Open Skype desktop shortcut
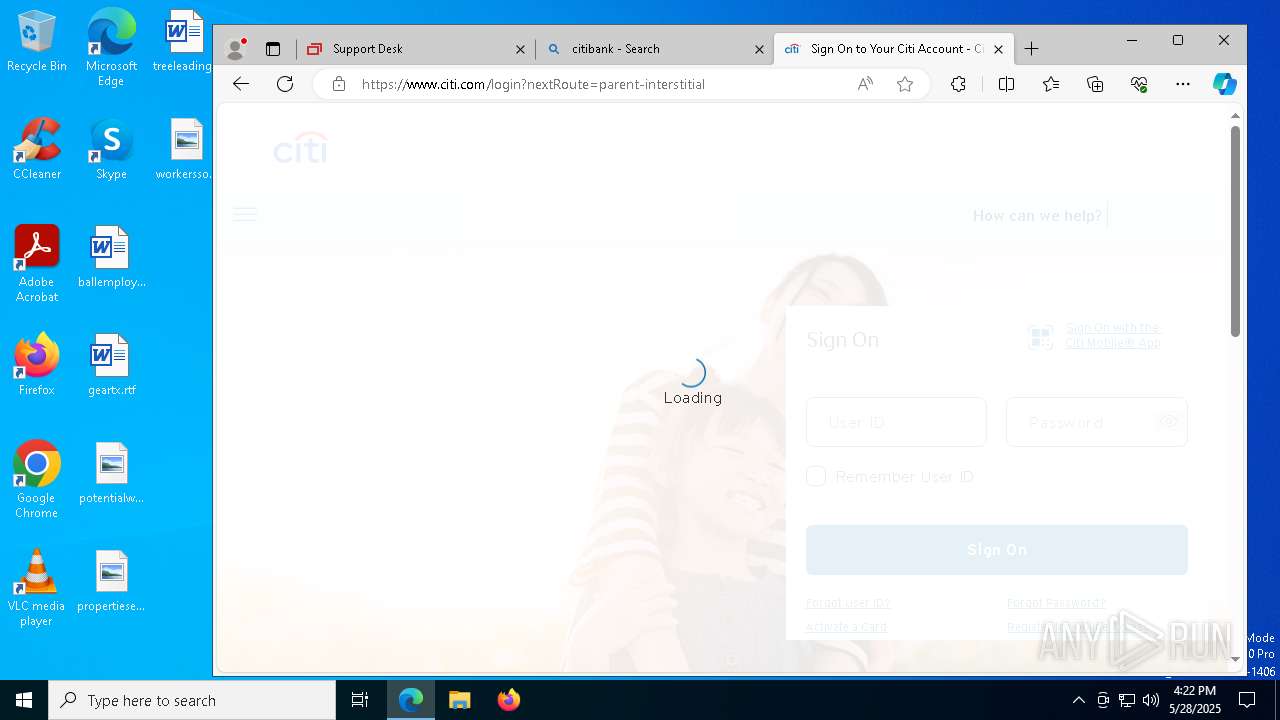The image size is (1280, 720). point(111,150)
